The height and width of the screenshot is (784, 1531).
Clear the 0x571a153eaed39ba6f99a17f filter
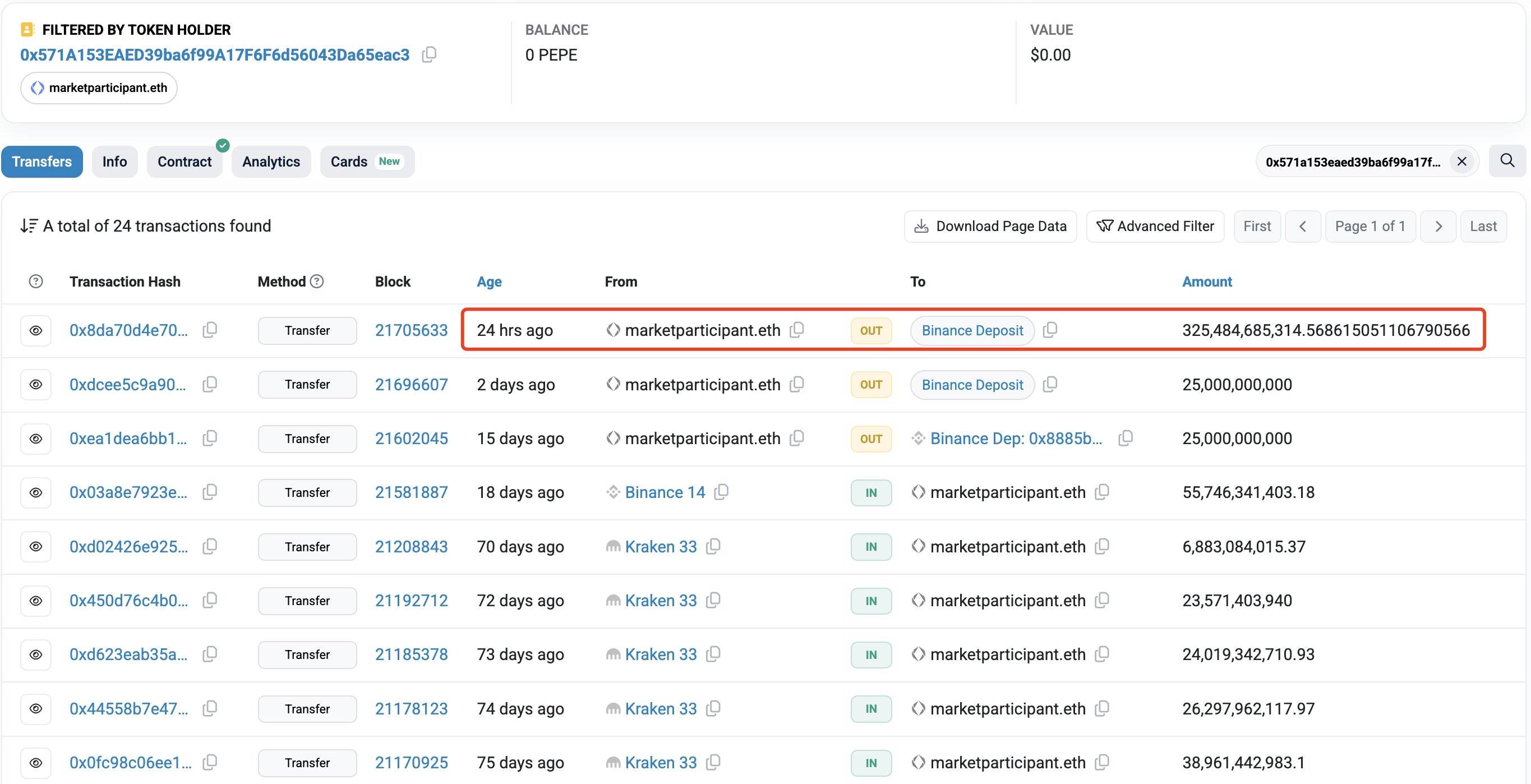[x=1461, y=161]
